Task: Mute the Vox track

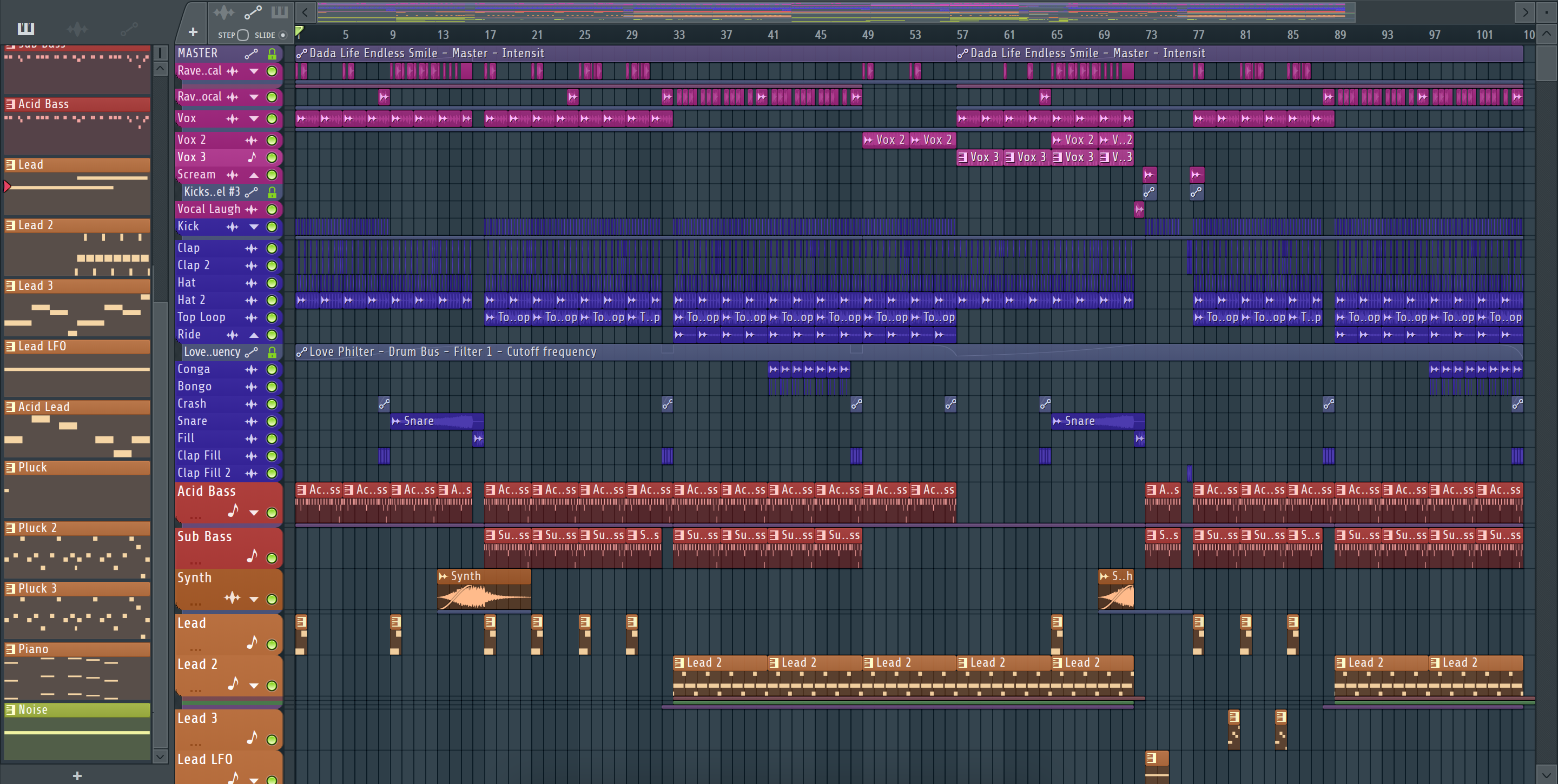Action: 272,119
